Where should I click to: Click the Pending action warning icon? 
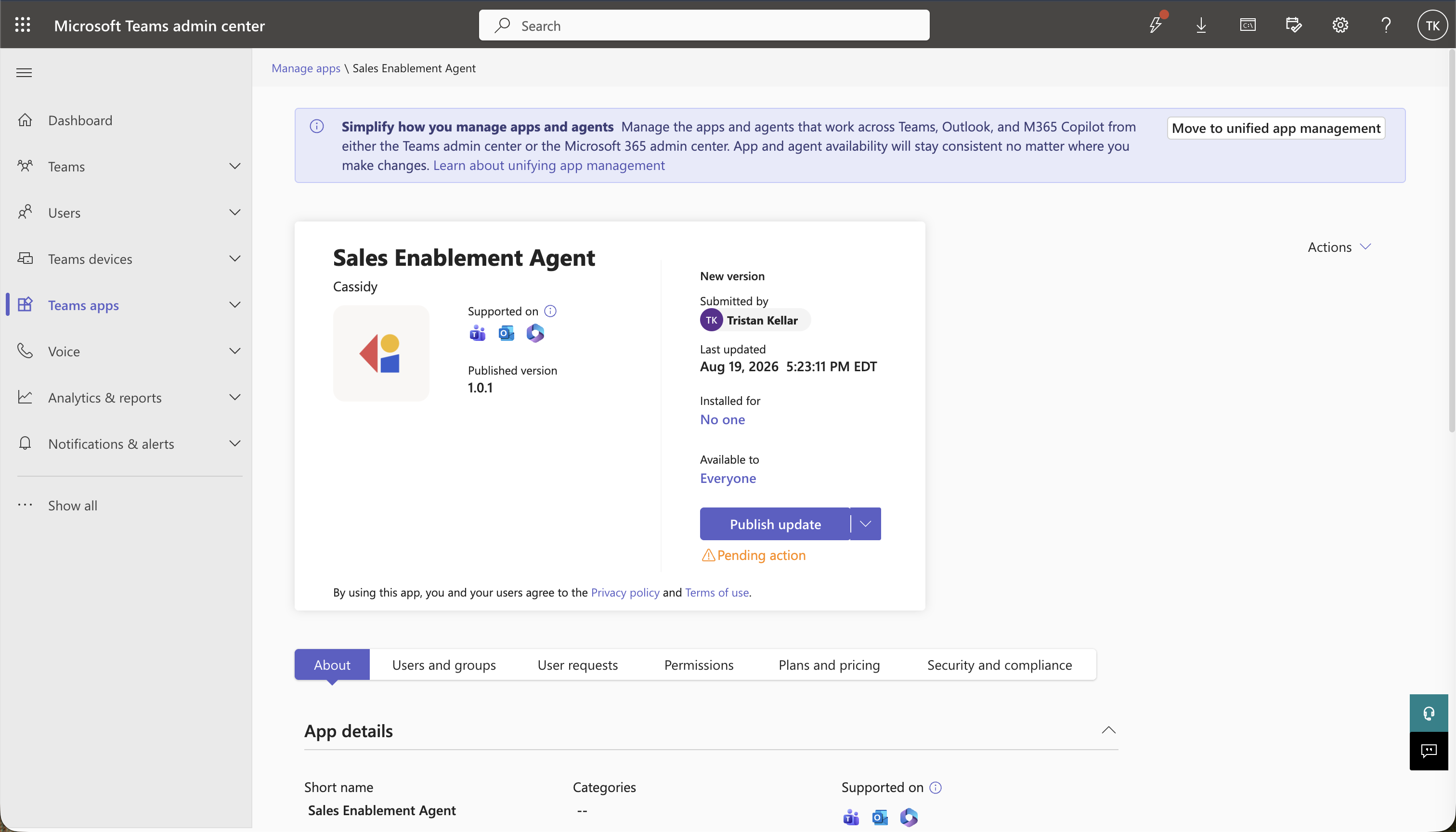coord(708,555)
